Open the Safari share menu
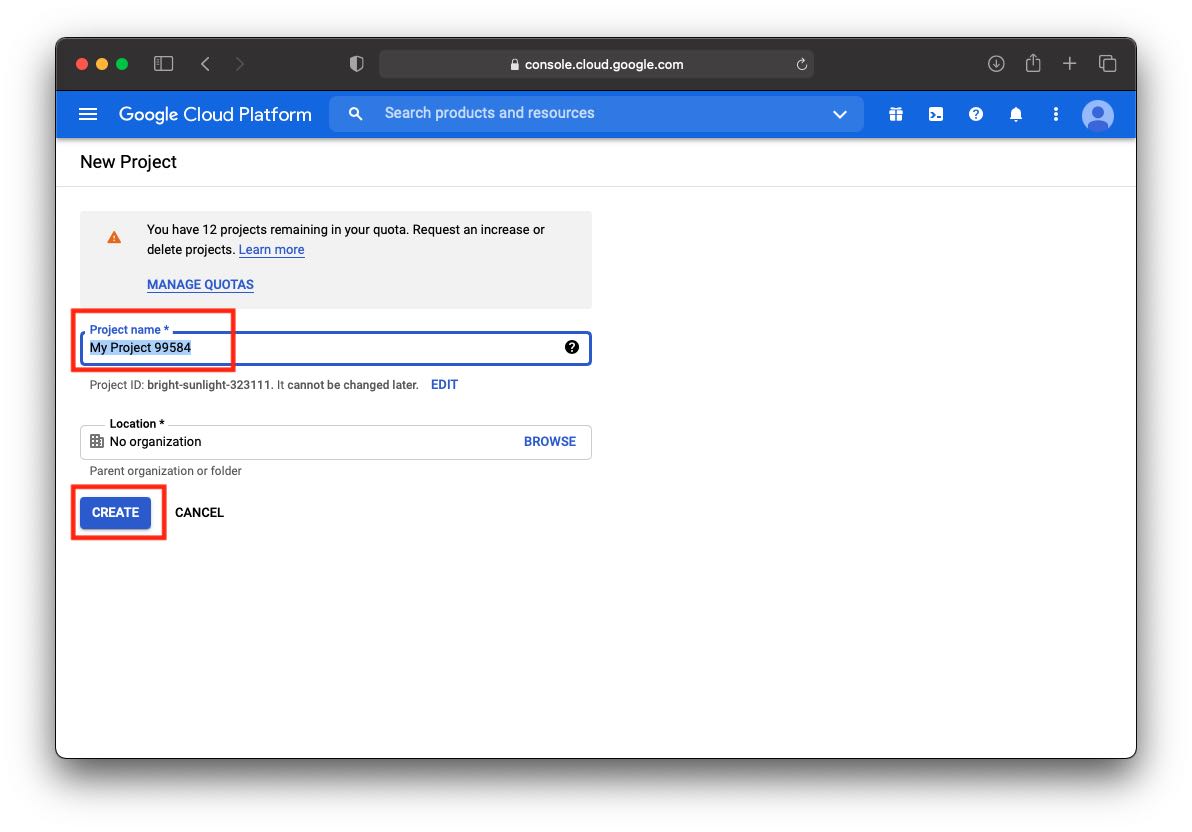Image resolution: width=1192 pixels, height=832 pixels. [x=1032, y=63]
